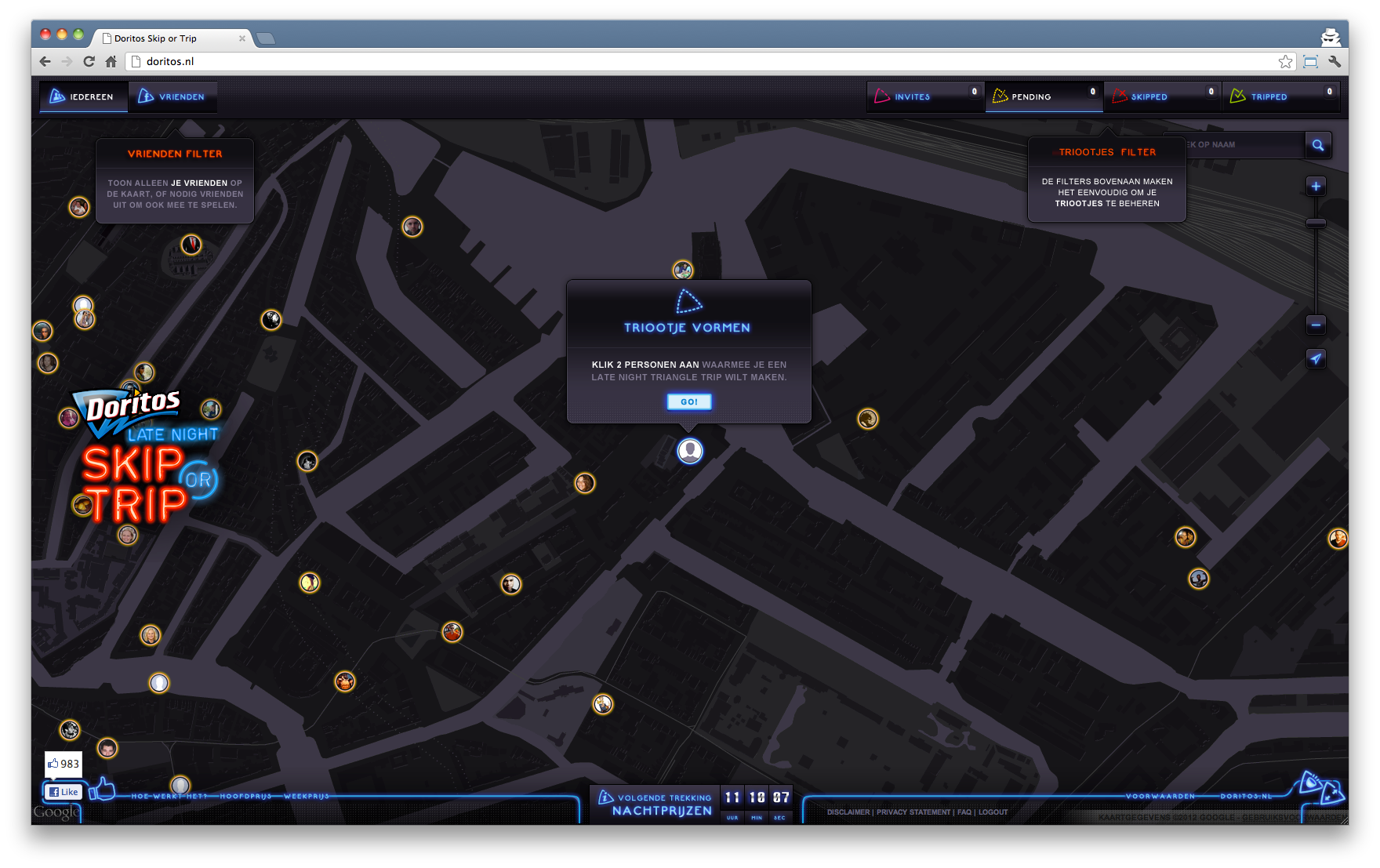Open a new browser tab
Screen dimensions: 1380x868
(266, 38)
